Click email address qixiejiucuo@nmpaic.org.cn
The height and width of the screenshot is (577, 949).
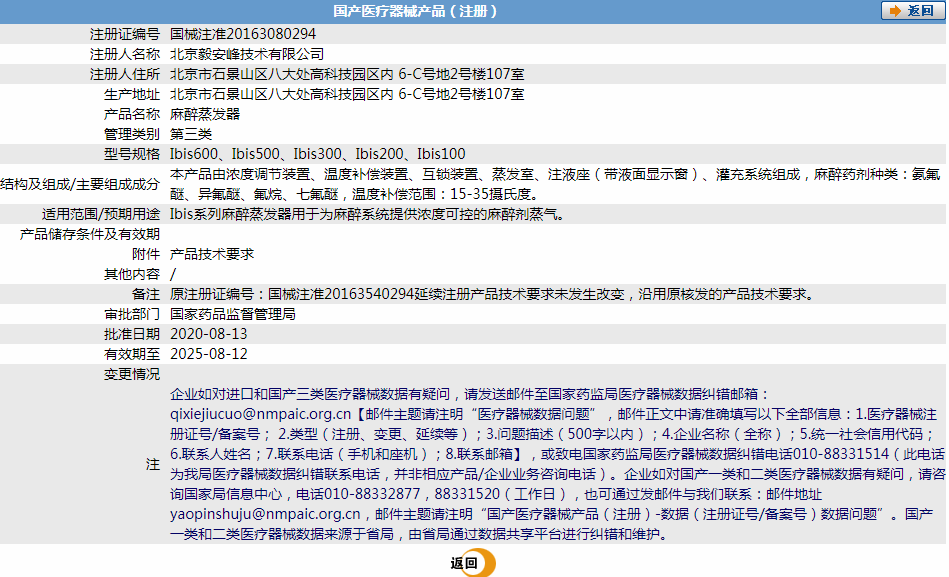260,414
